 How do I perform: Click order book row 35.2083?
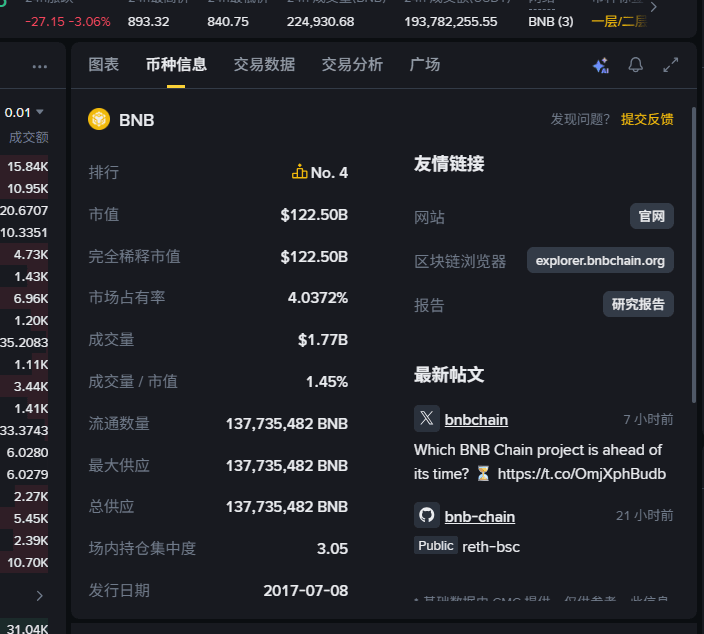(x=24, y=343)
